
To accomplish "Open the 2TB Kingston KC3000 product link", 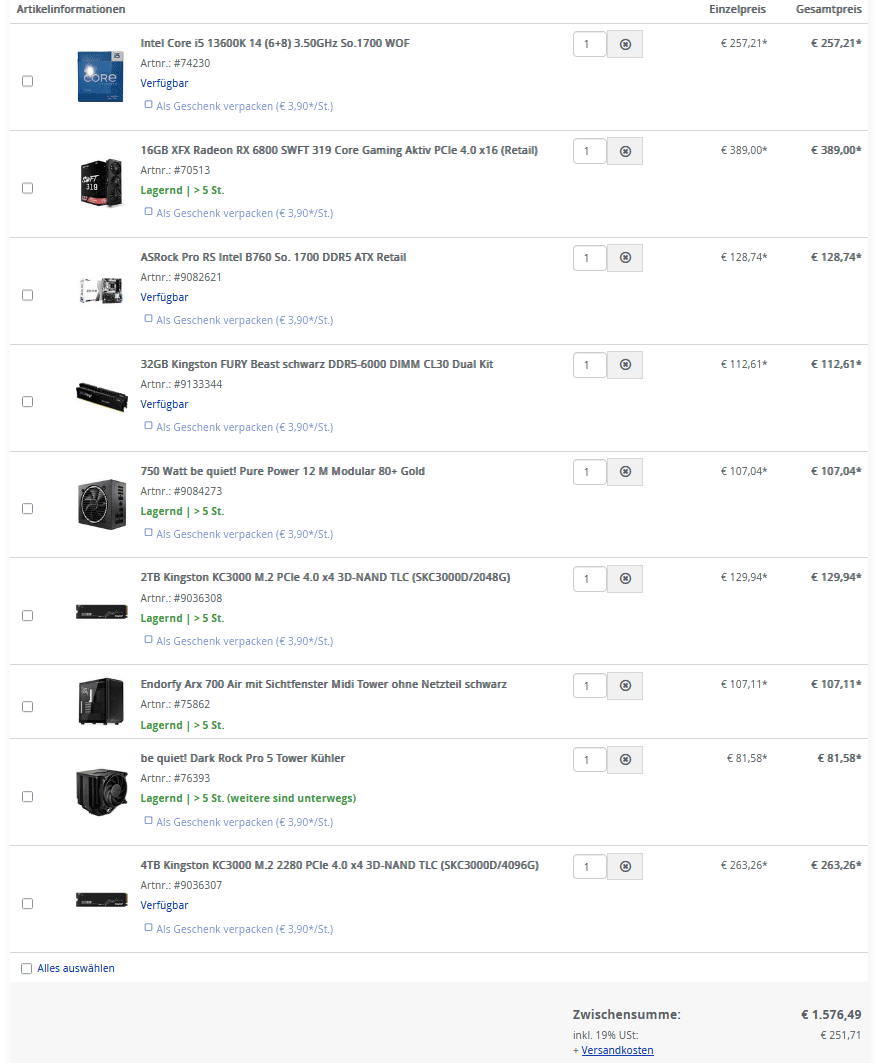I will pos(325,578).
